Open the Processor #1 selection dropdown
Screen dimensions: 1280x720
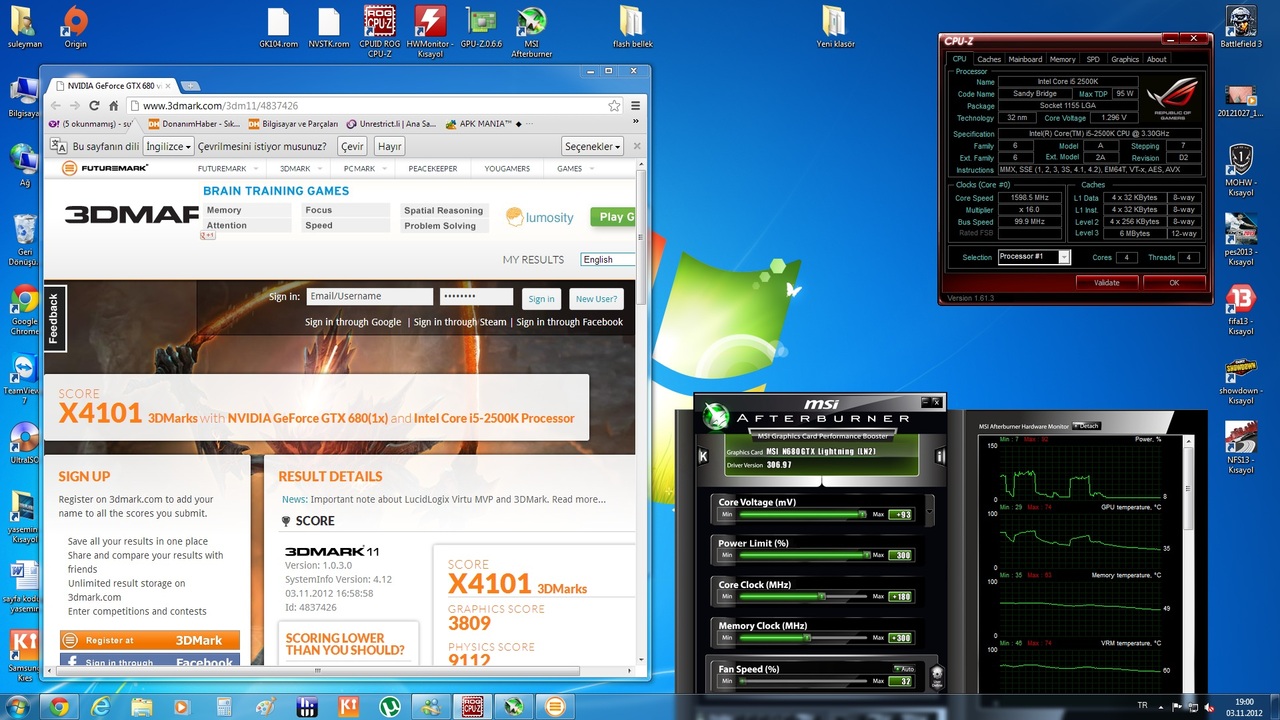[x=1034, y=257]
